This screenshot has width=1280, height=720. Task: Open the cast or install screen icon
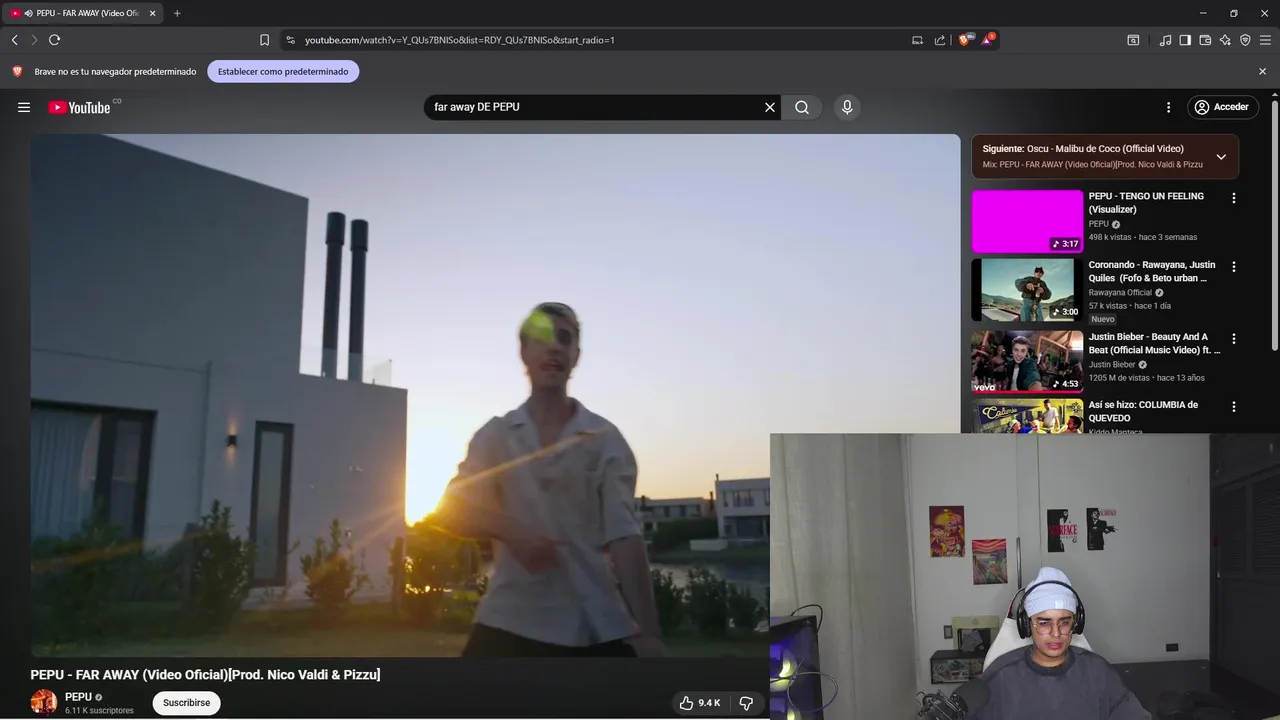click(917, 40)
